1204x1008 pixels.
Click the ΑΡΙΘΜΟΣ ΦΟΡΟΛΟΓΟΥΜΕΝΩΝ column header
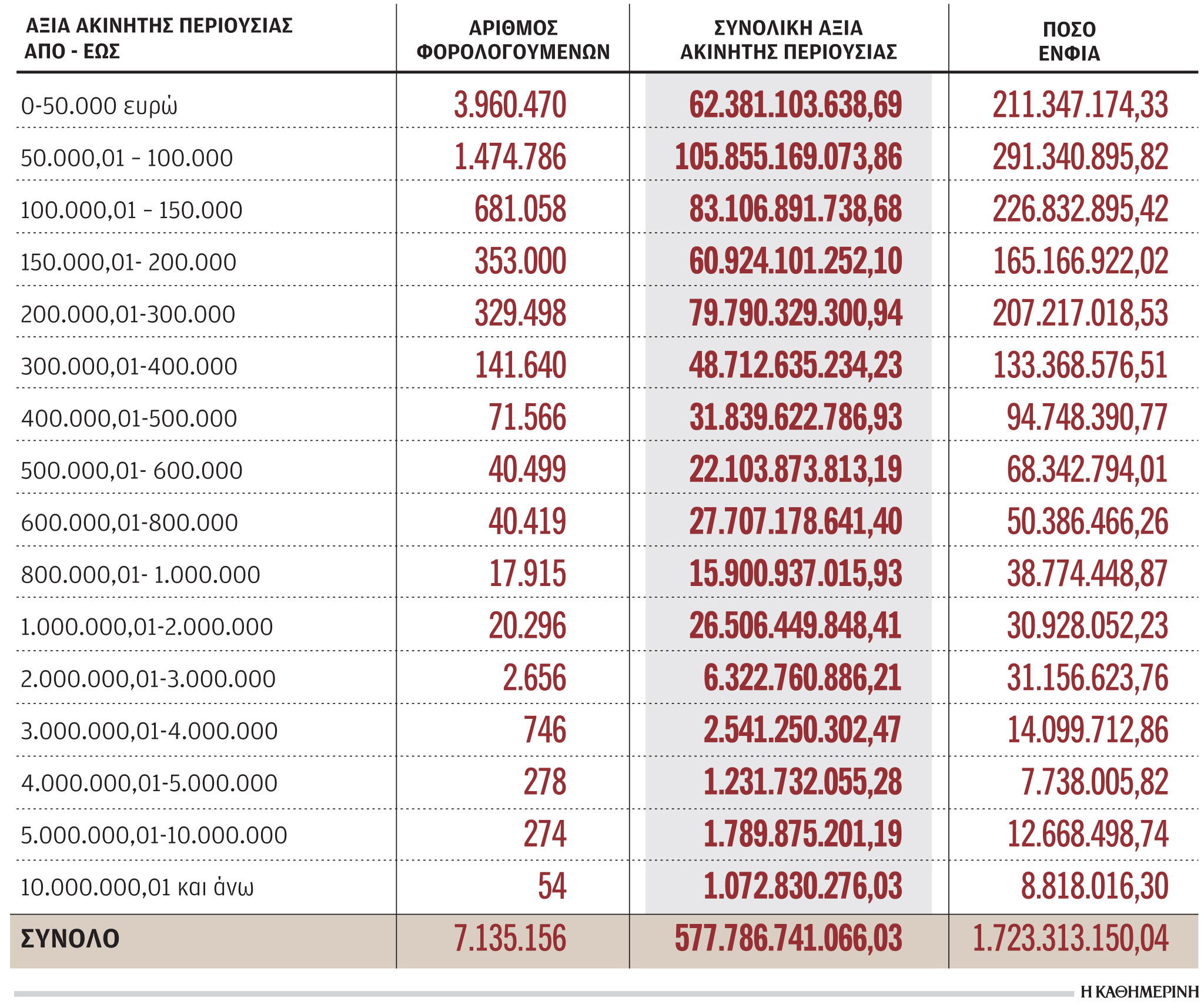coord(513,40)
